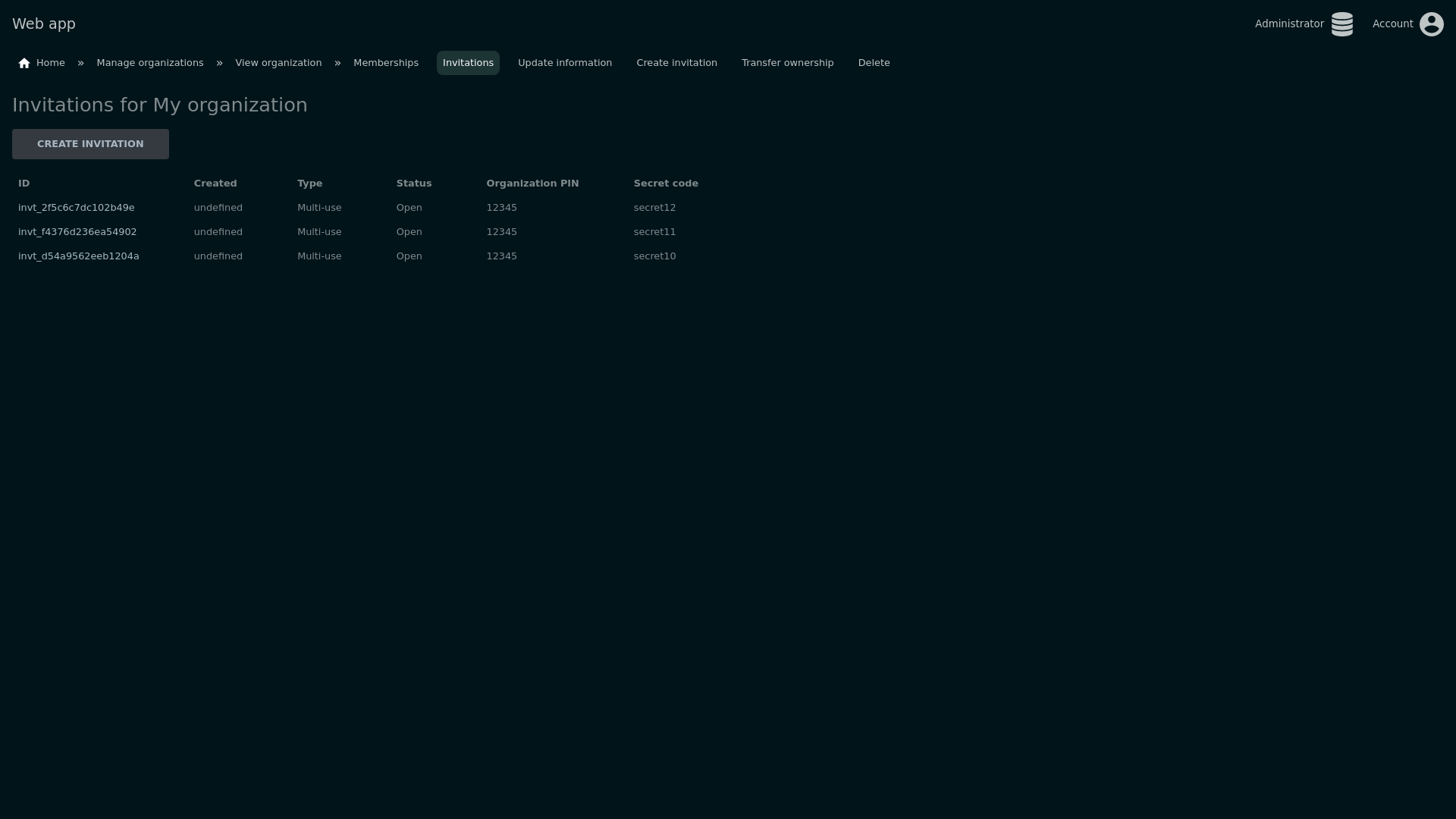Open the Administrator database icon
Image resolution: width=1456 pixels, height=819 pixels.
(1341, 24)
